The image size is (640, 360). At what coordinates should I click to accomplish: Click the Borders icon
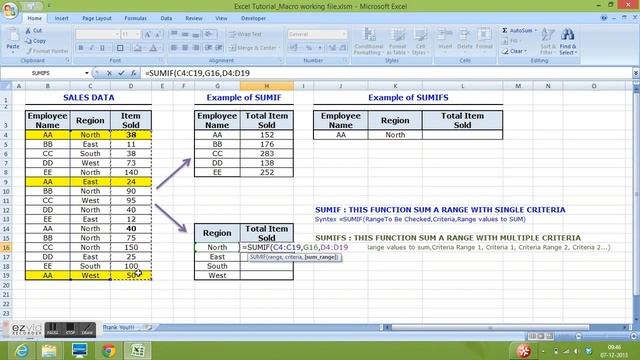[x=120, y=48]
